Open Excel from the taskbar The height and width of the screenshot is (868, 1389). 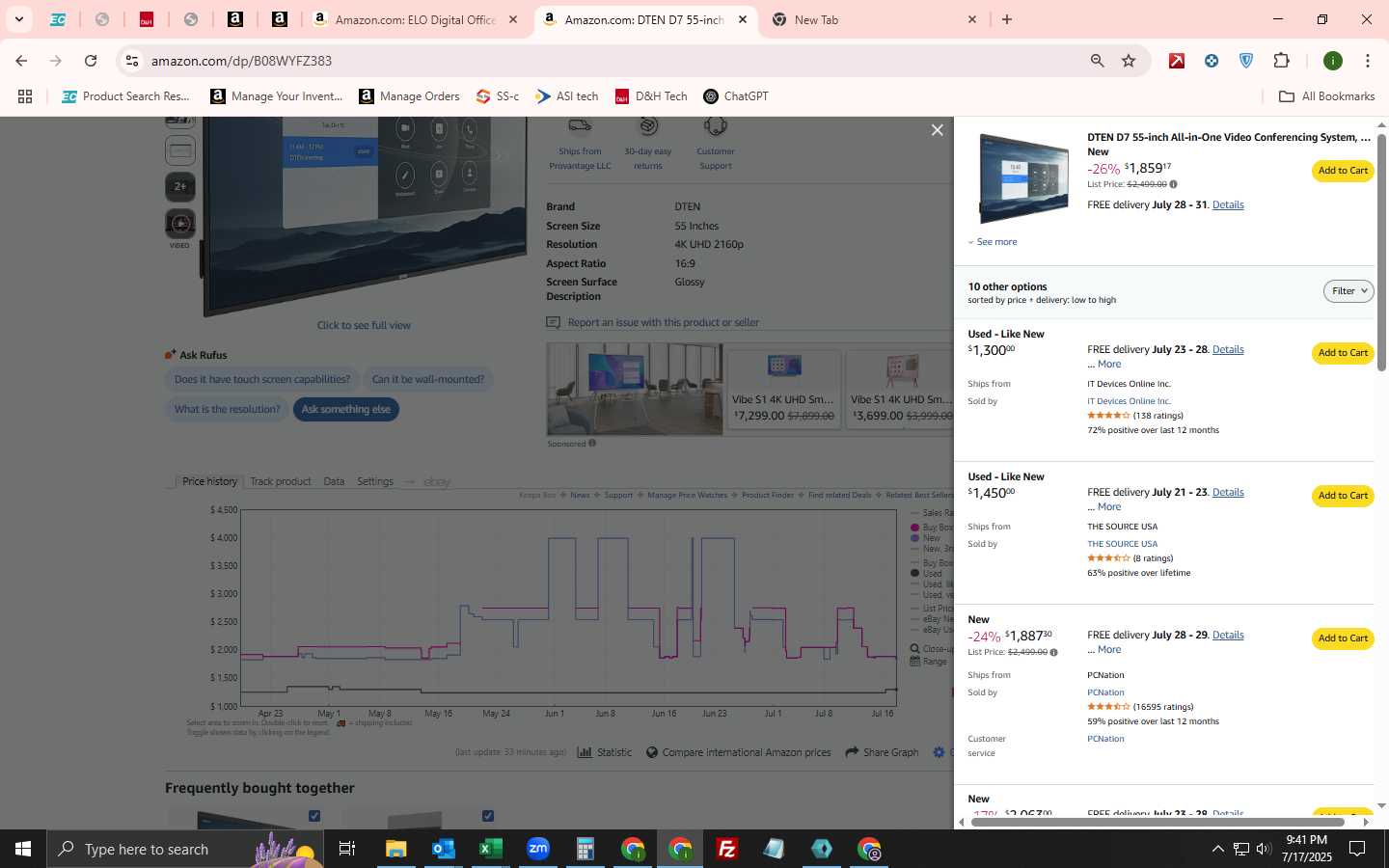[x=491, y=849]
